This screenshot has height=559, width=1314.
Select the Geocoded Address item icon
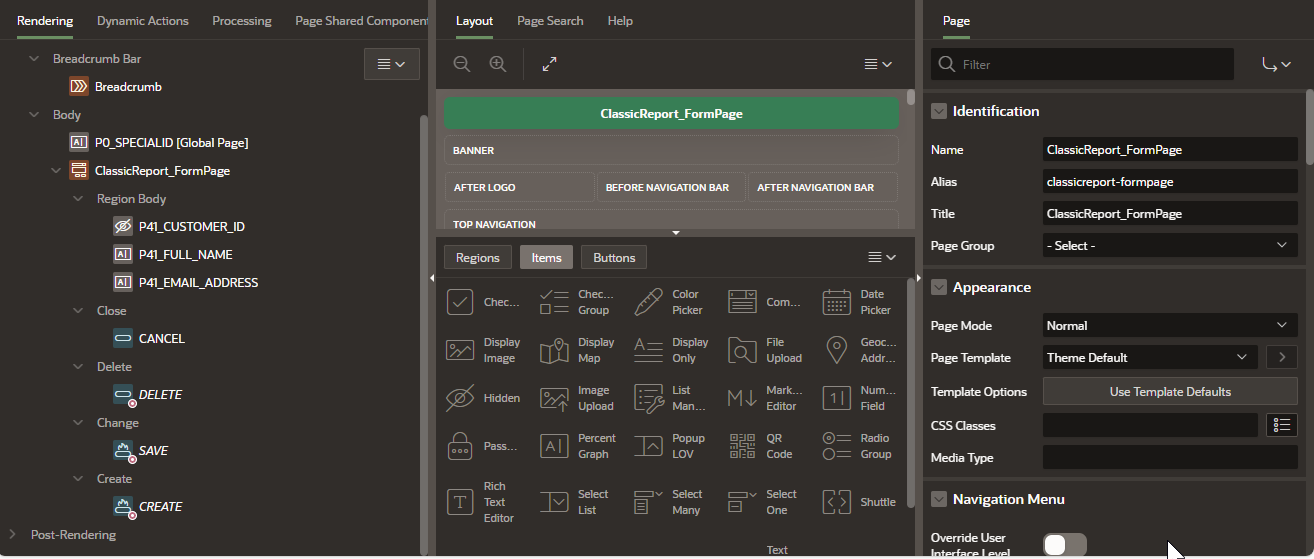[837, 350]
